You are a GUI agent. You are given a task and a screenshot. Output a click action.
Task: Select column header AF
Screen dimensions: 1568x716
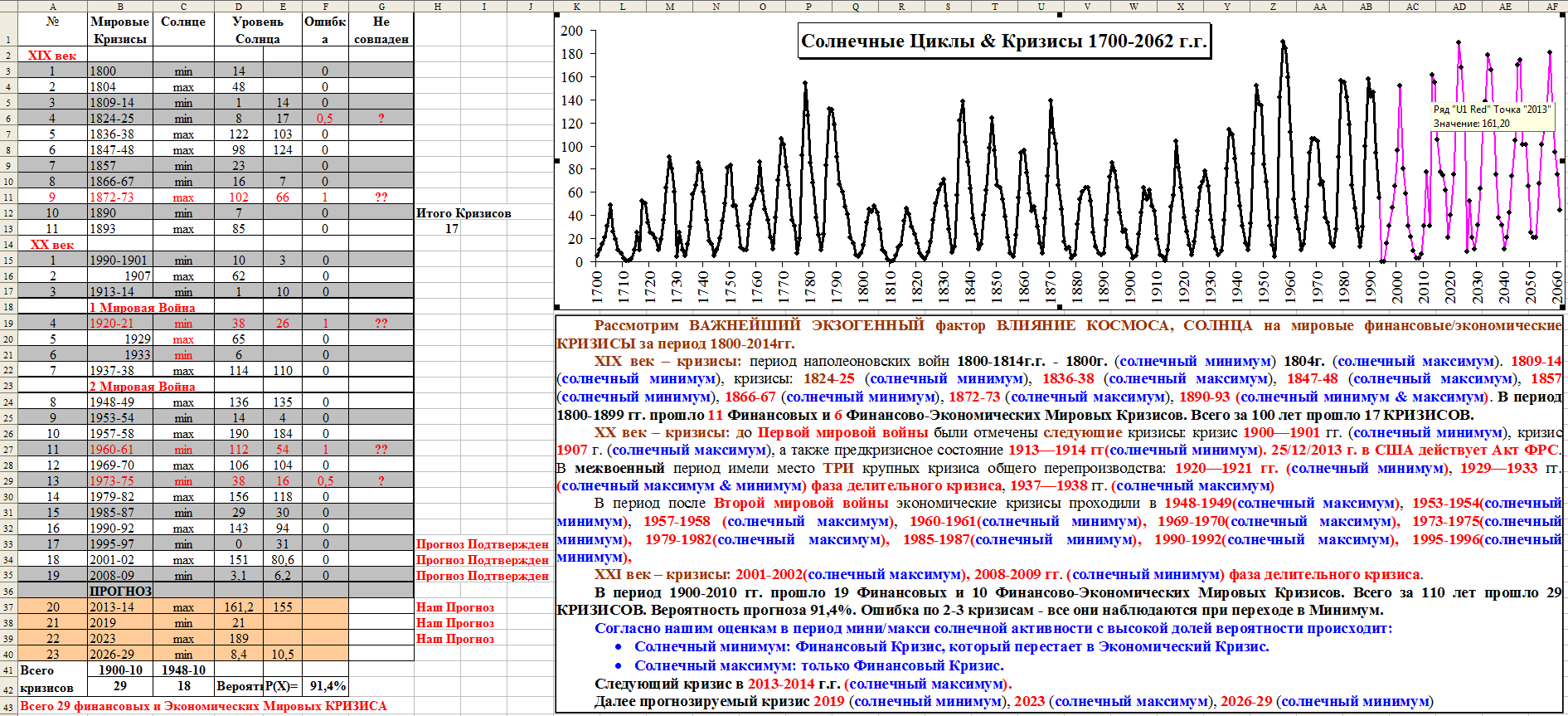1551,6
